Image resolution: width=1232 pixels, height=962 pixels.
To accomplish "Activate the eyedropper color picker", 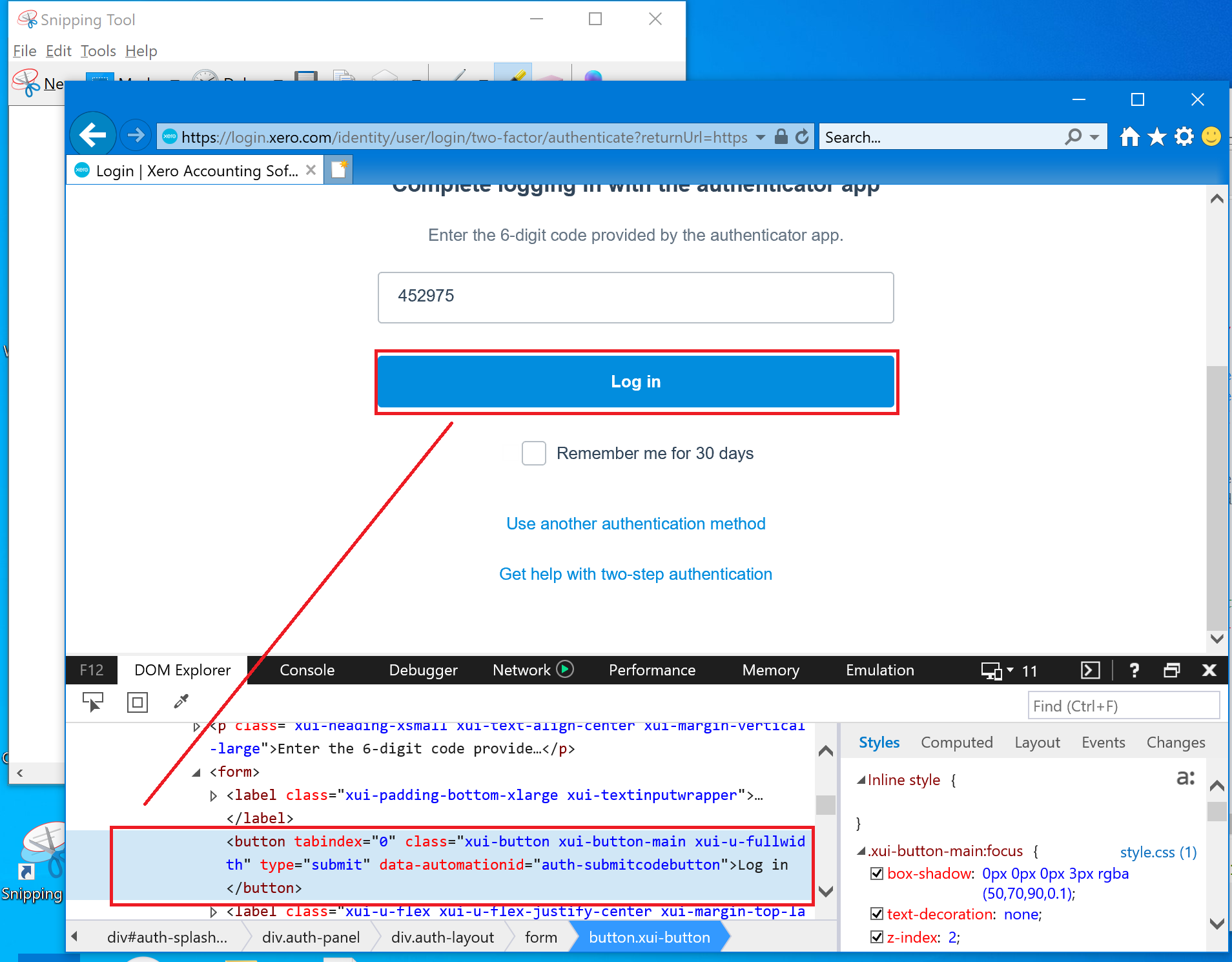I will tap(180, 701).
